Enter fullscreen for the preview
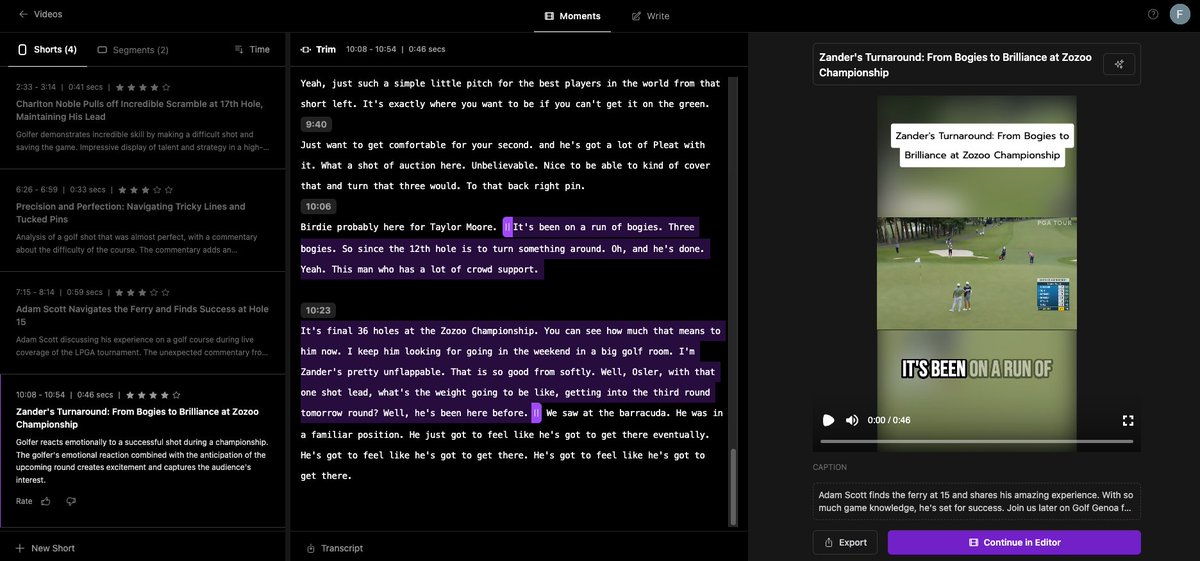Image resolution: width=1200 pixels, height=561 pixels. 1128,420
